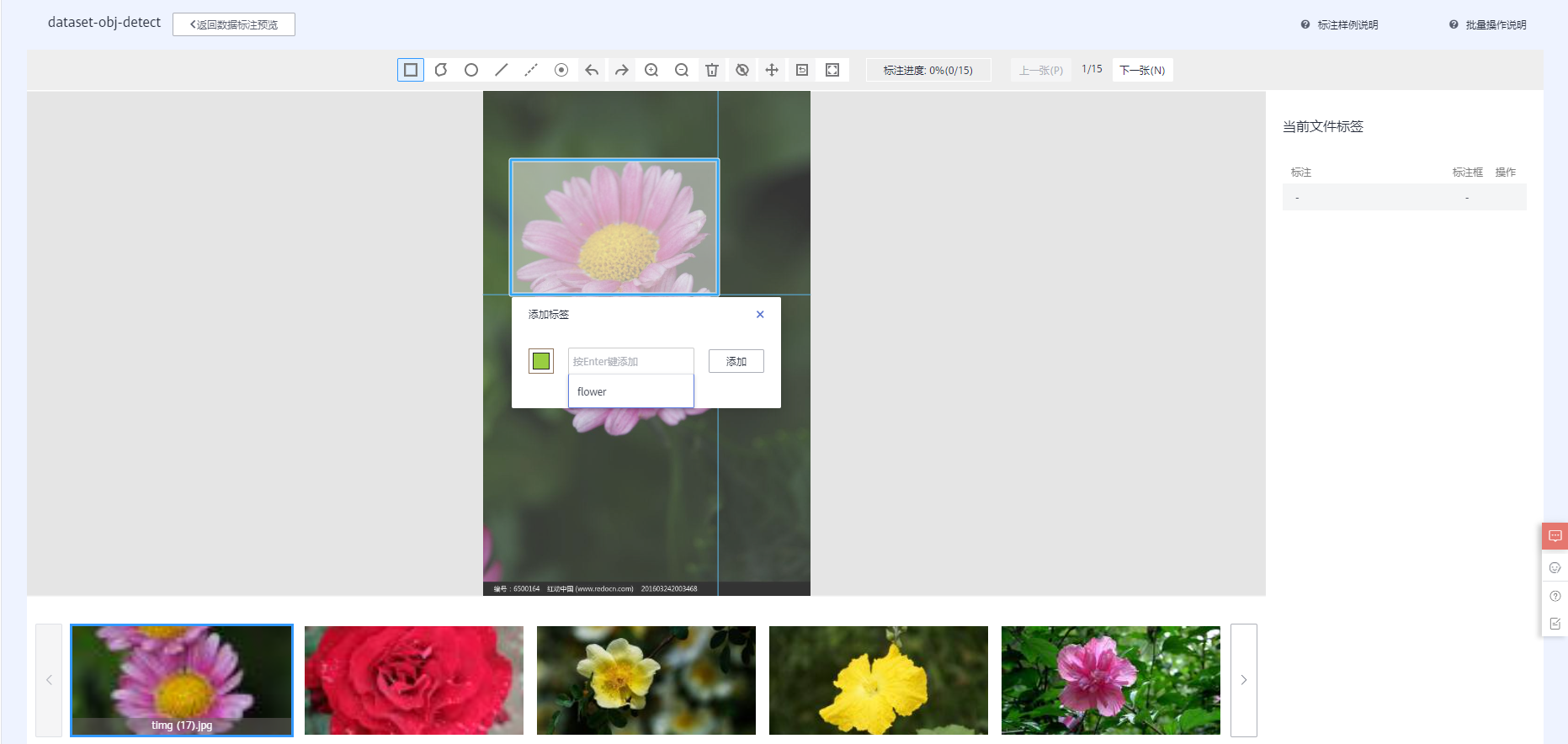Select the circle annotation tool
The width and height of the screenshot is (1568, 744).
(471, 70)
